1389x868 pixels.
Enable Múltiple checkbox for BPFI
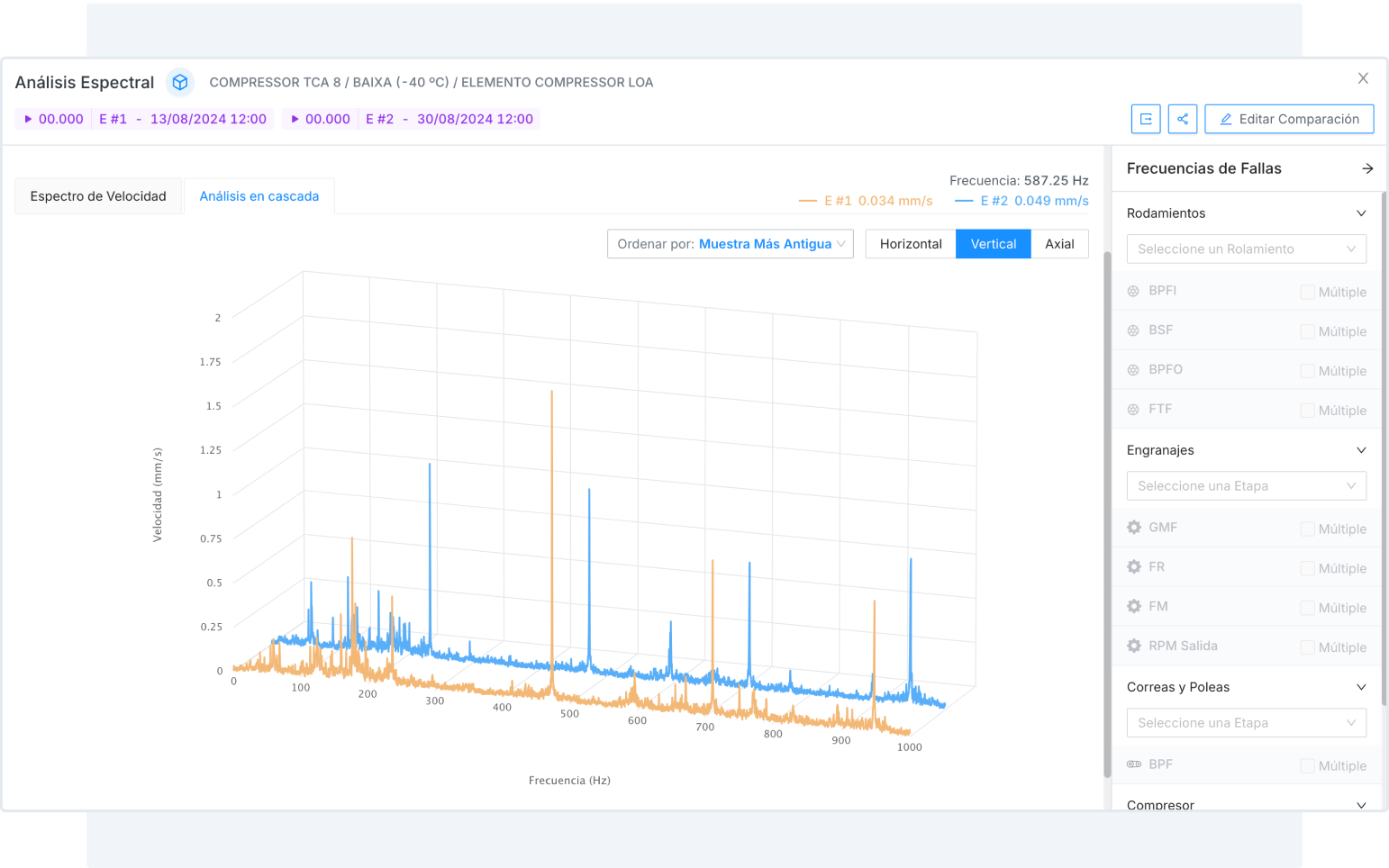[1307, 292]
